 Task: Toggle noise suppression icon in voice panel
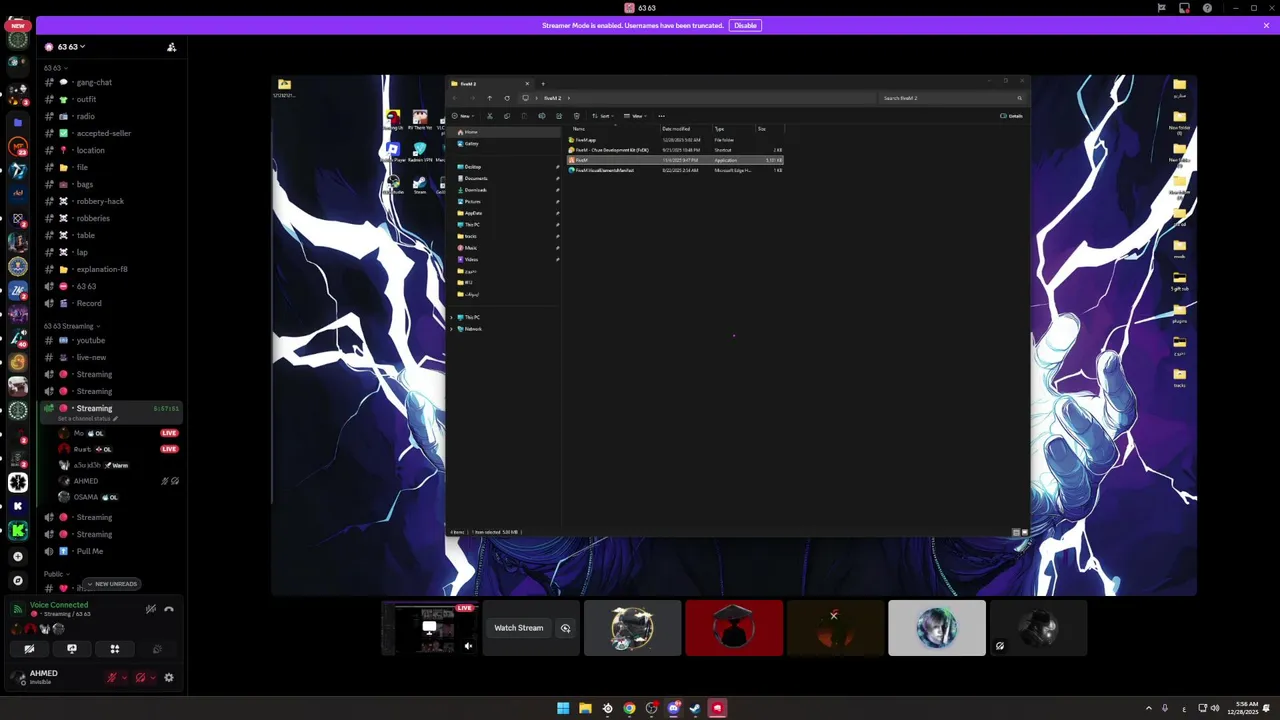click(x=150, y=609)
